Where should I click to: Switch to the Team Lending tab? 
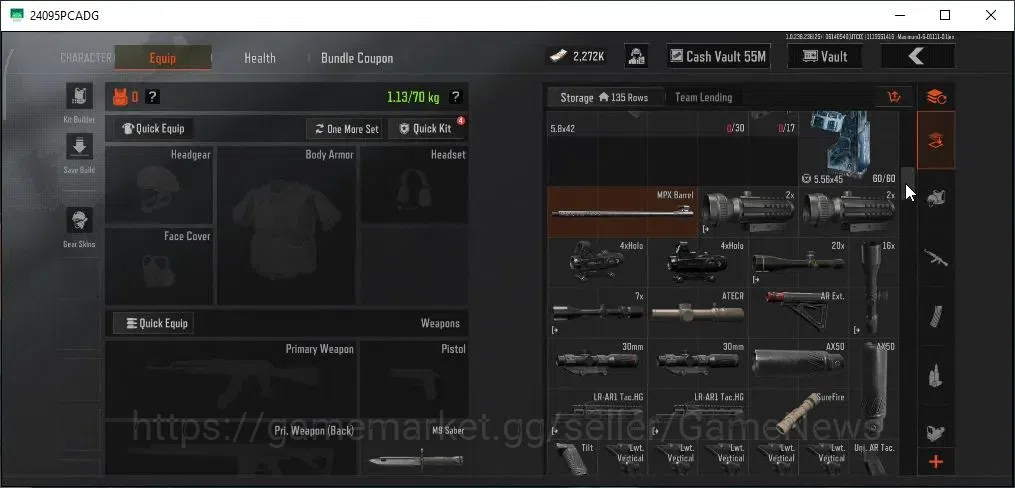pyautogui.click(x=704, y=97)
